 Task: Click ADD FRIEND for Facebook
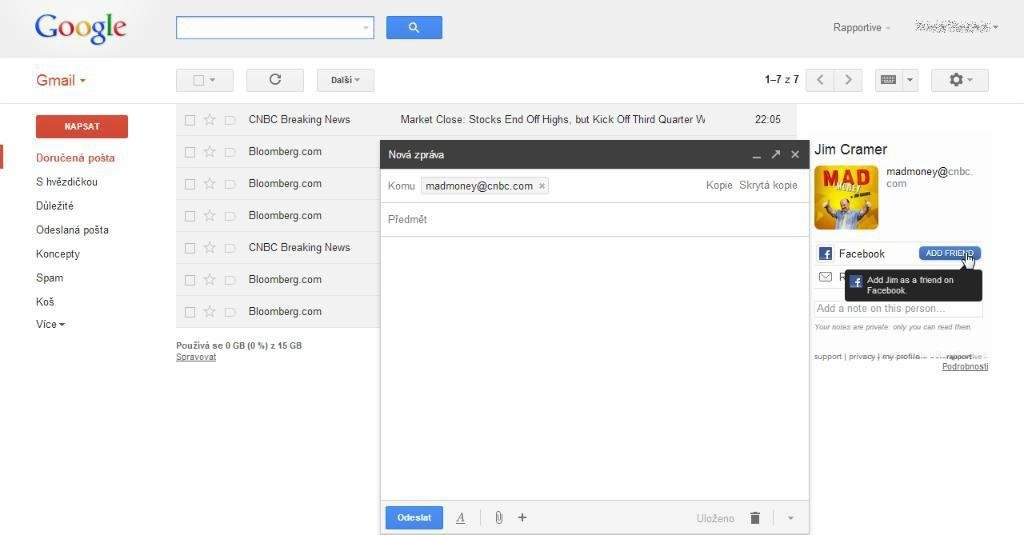click(x=950, y=253)
